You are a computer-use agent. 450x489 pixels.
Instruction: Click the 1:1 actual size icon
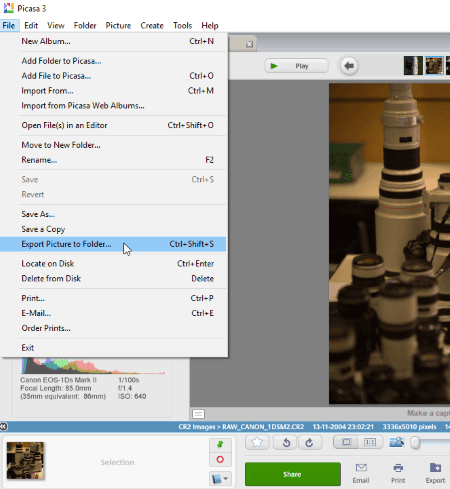point(370,442)
